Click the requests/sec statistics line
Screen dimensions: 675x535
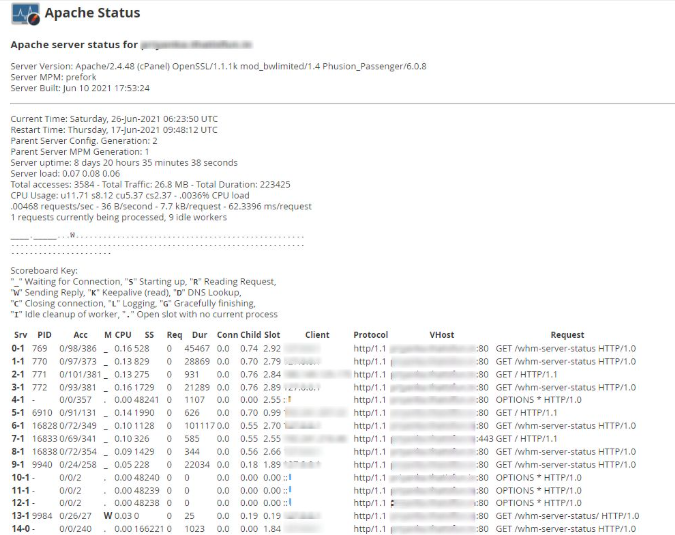(161, 206)
